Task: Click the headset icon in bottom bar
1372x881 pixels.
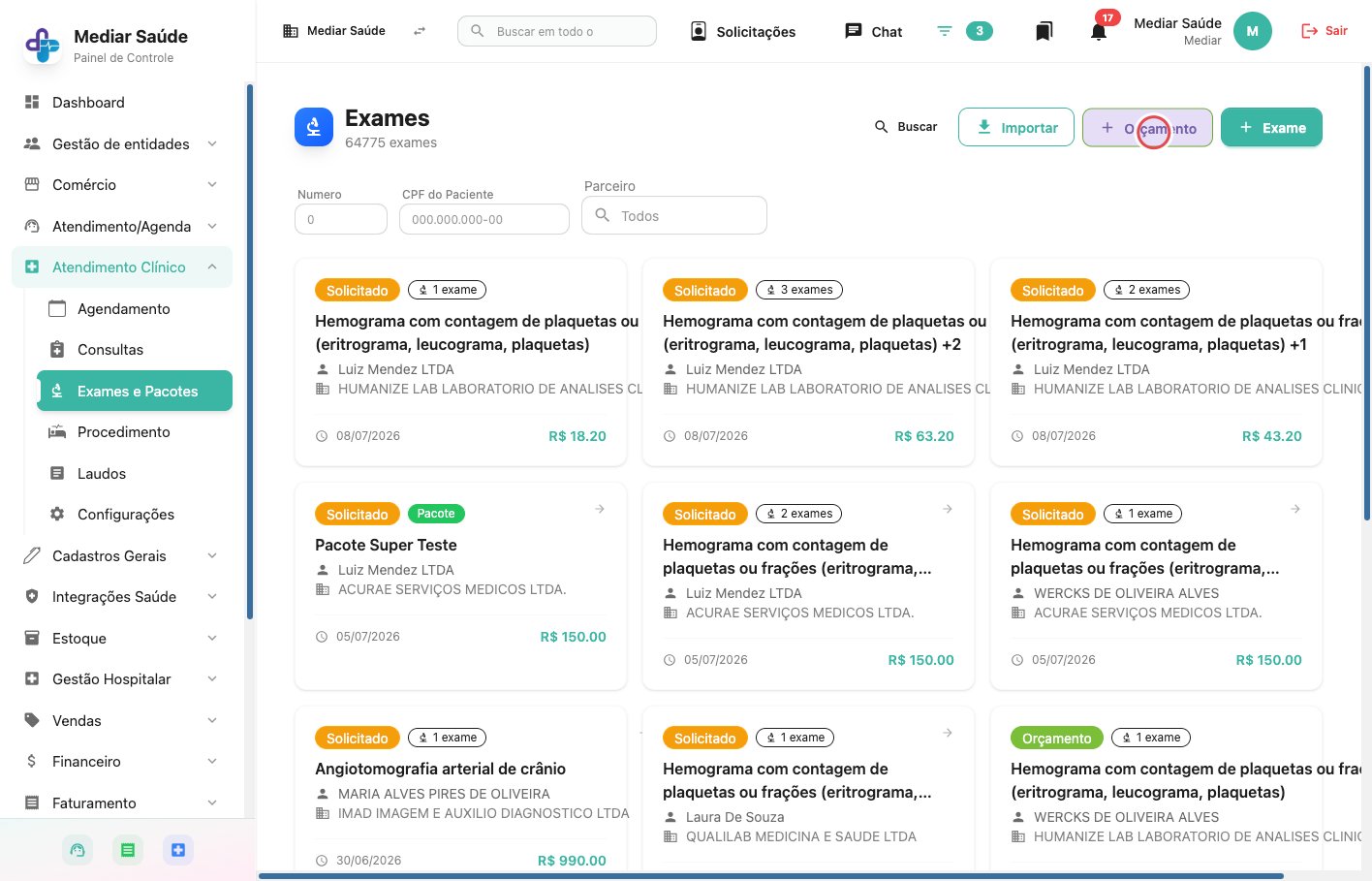Action: (x=78, y=850)
